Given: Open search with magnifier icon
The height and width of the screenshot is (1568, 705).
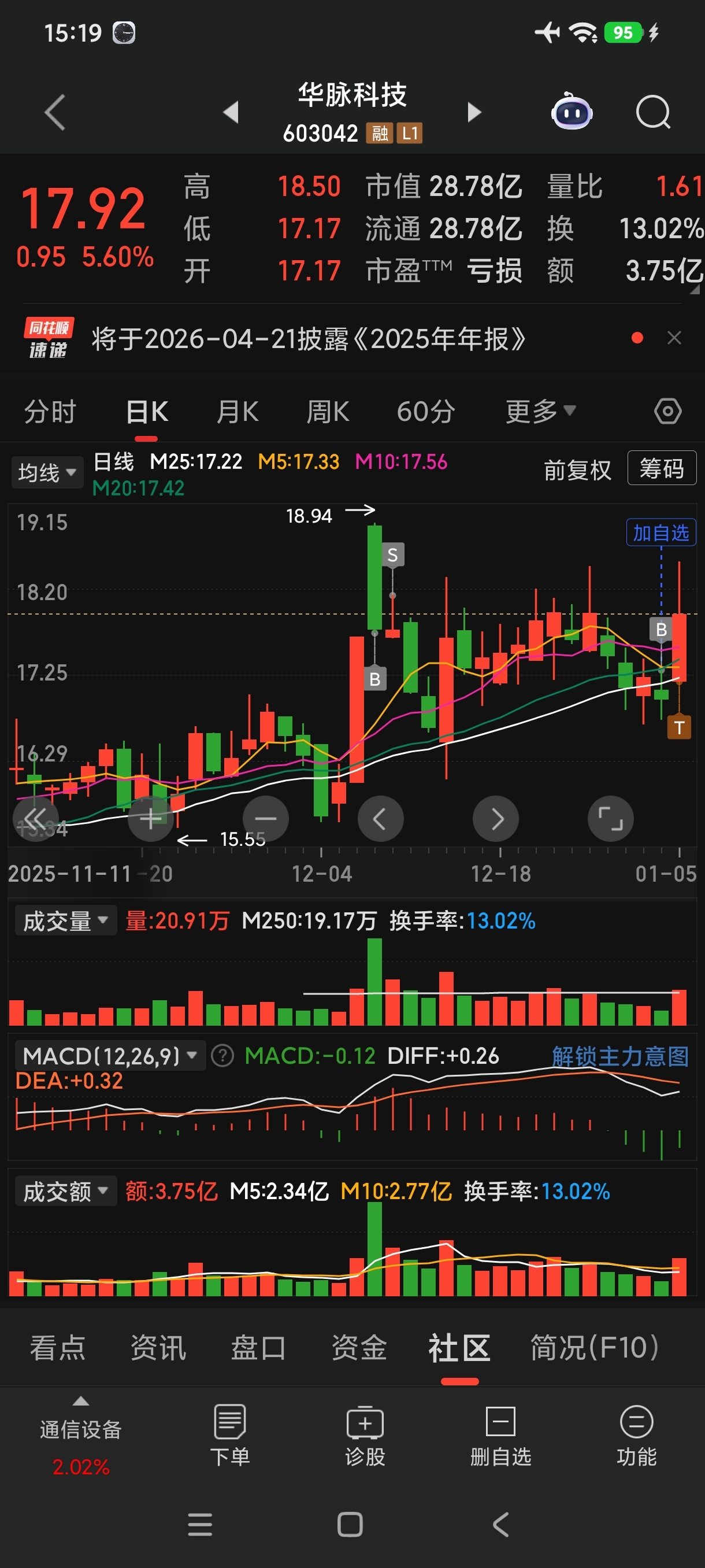Looking at the screenshot, I should [x=654, y=112].
